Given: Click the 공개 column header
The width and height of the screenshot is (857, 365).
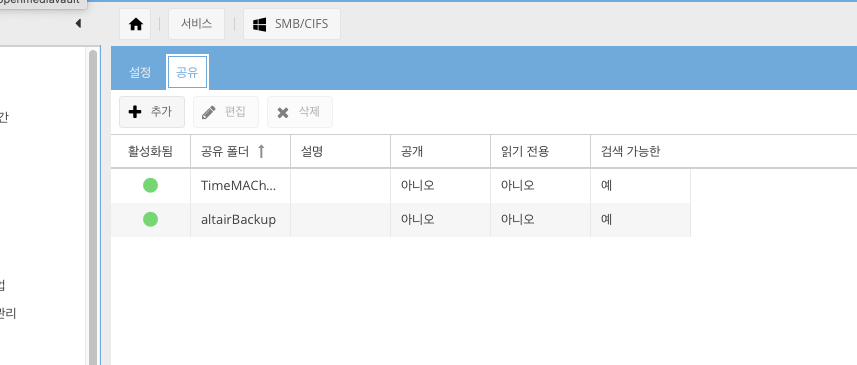Looking at the screenshot, I should tap(441, 151).
